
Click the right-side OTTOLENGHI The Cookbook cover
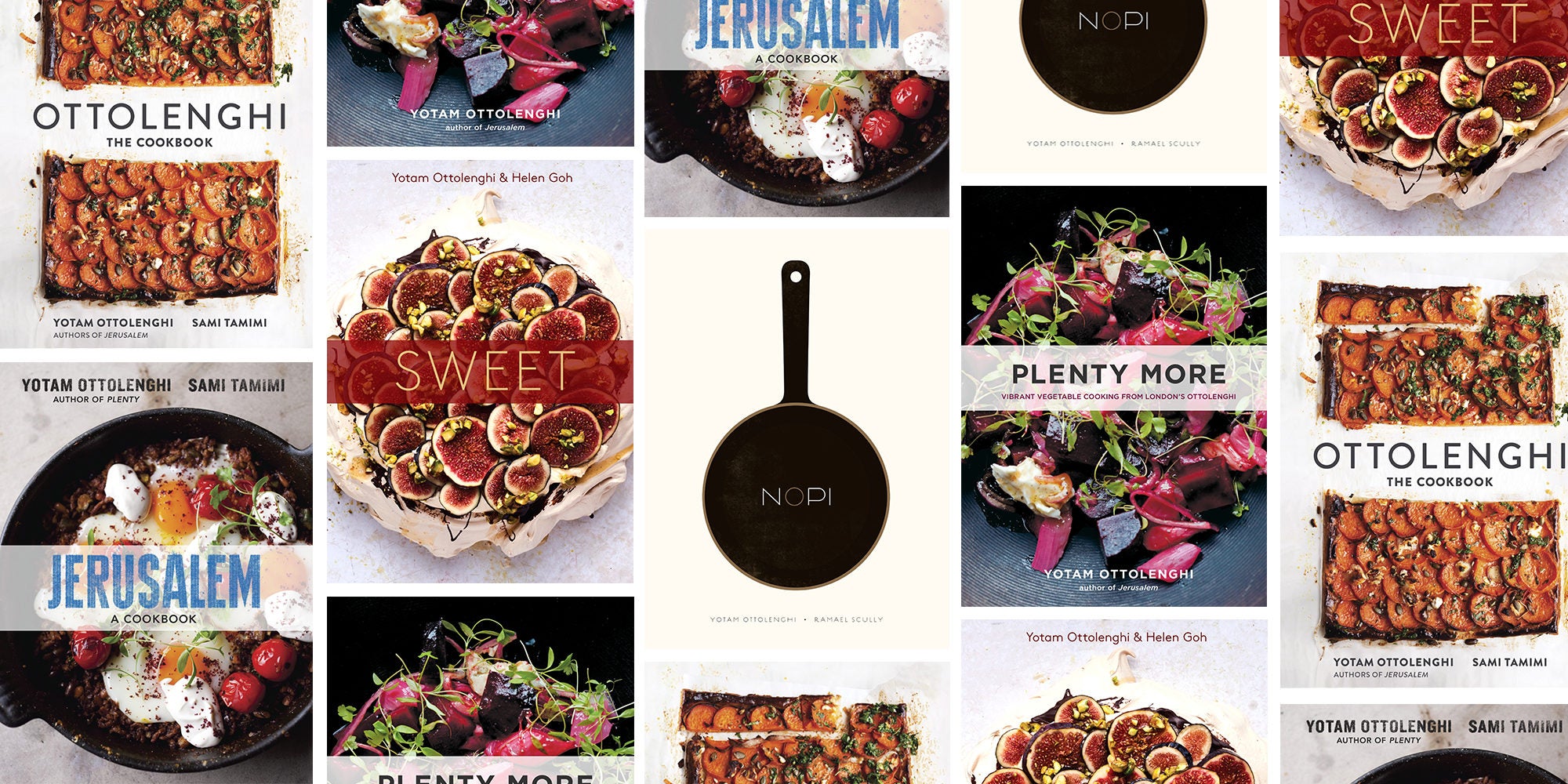pos(1424,470)
